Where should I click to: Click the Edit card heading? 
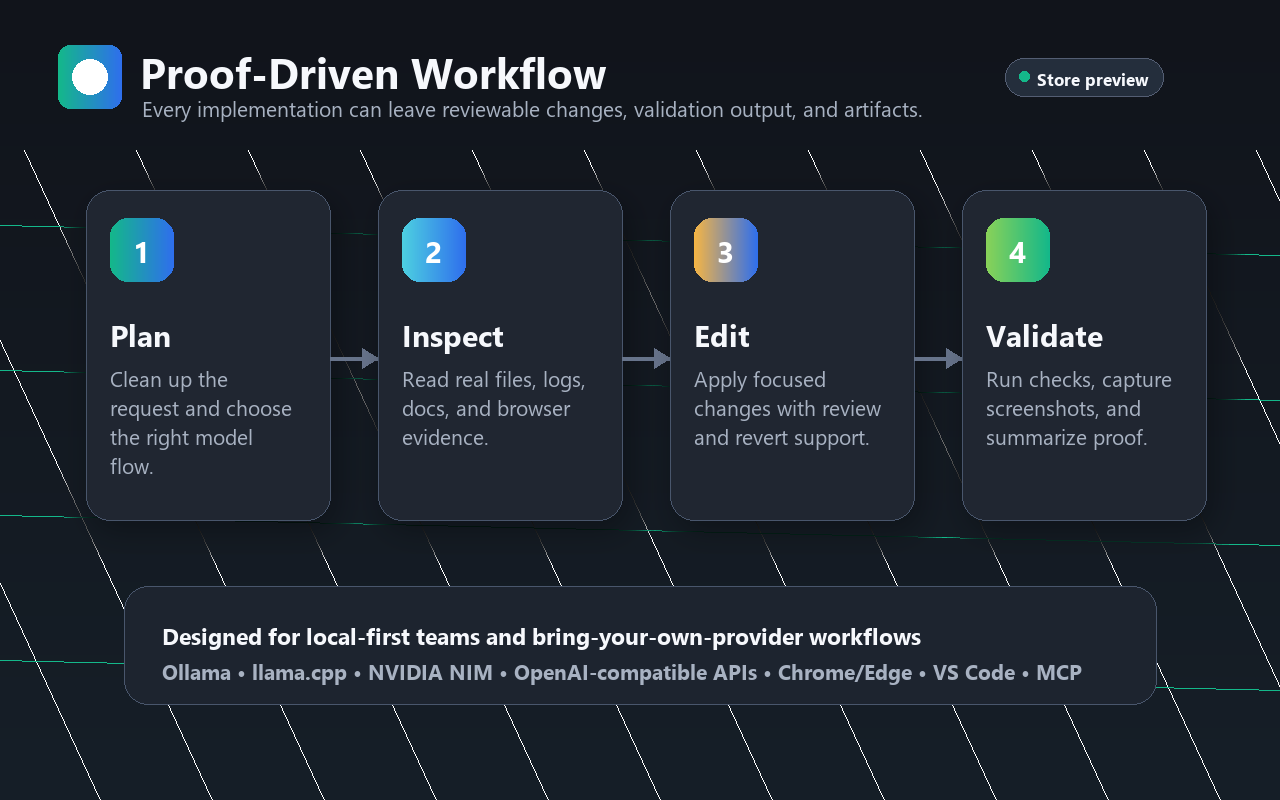[722, 337]
